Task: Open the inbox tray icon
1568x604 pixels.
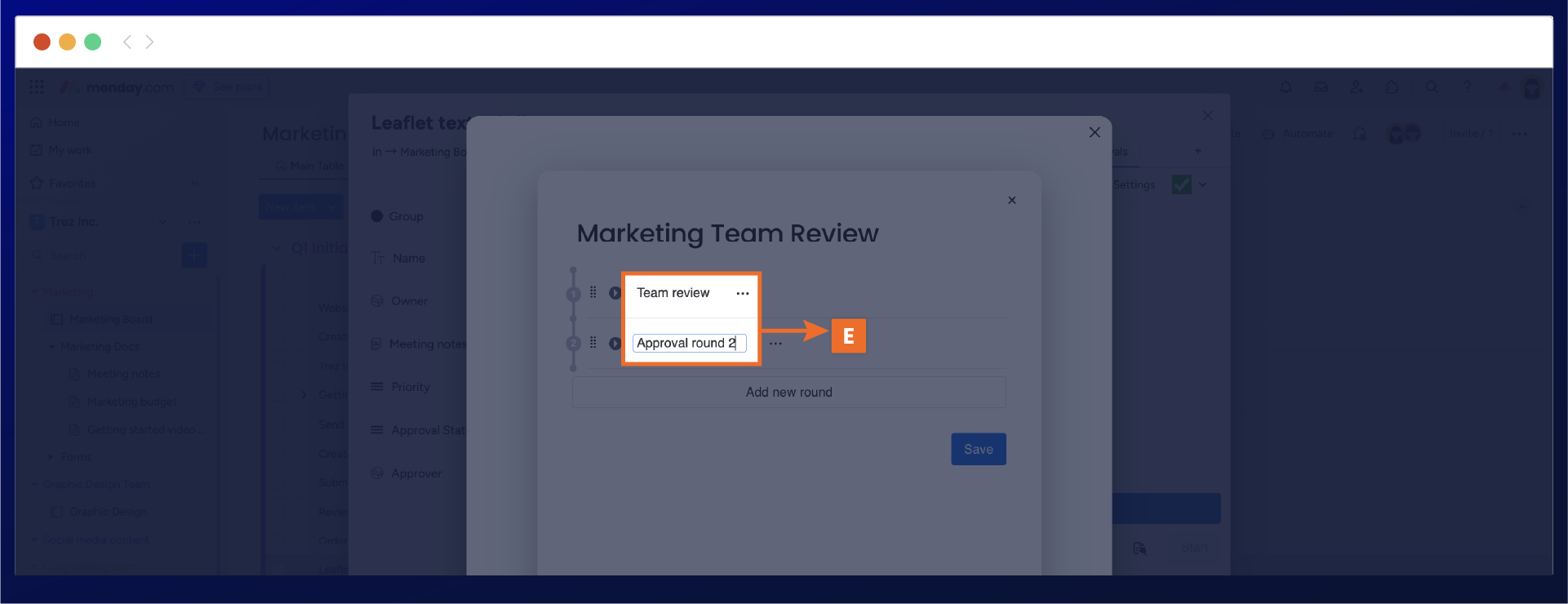Action: tap(1321, 87)
